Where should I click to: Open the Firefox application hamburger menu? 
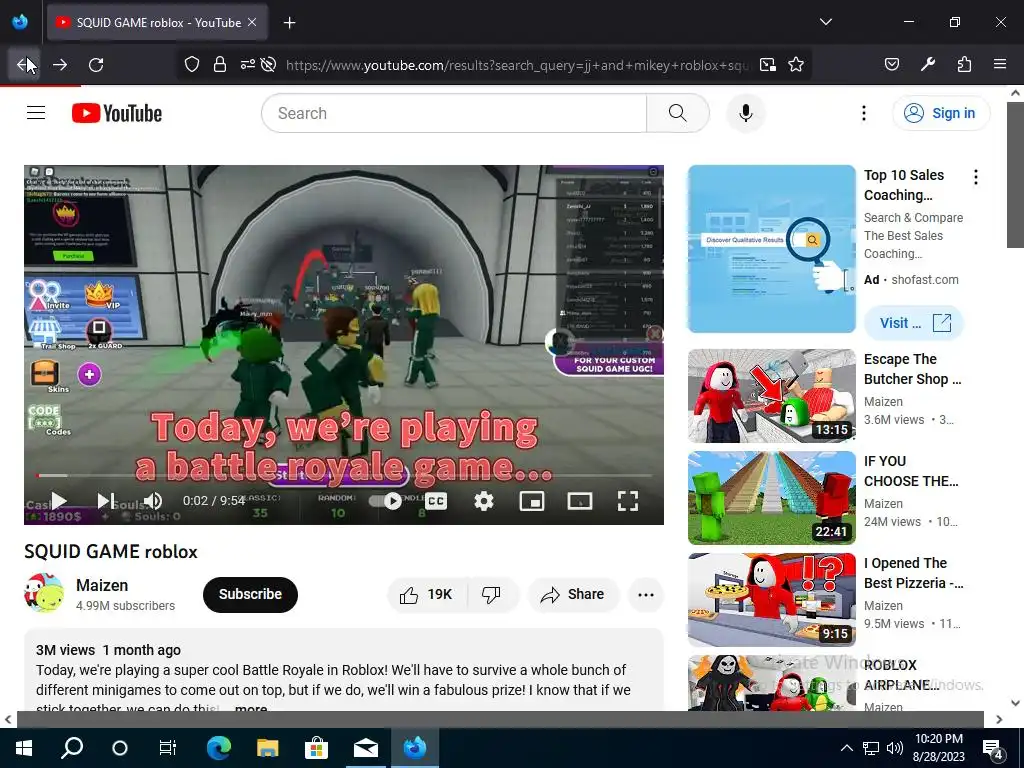pyautogui.click(x=1000, y=65)
